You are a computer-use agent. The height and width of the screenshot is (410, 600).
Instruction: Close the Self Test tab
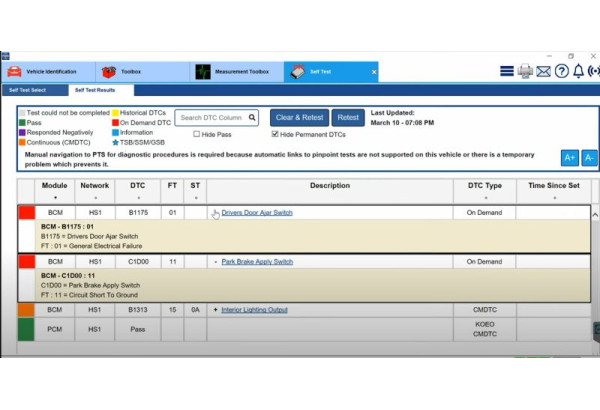(374, 72)
